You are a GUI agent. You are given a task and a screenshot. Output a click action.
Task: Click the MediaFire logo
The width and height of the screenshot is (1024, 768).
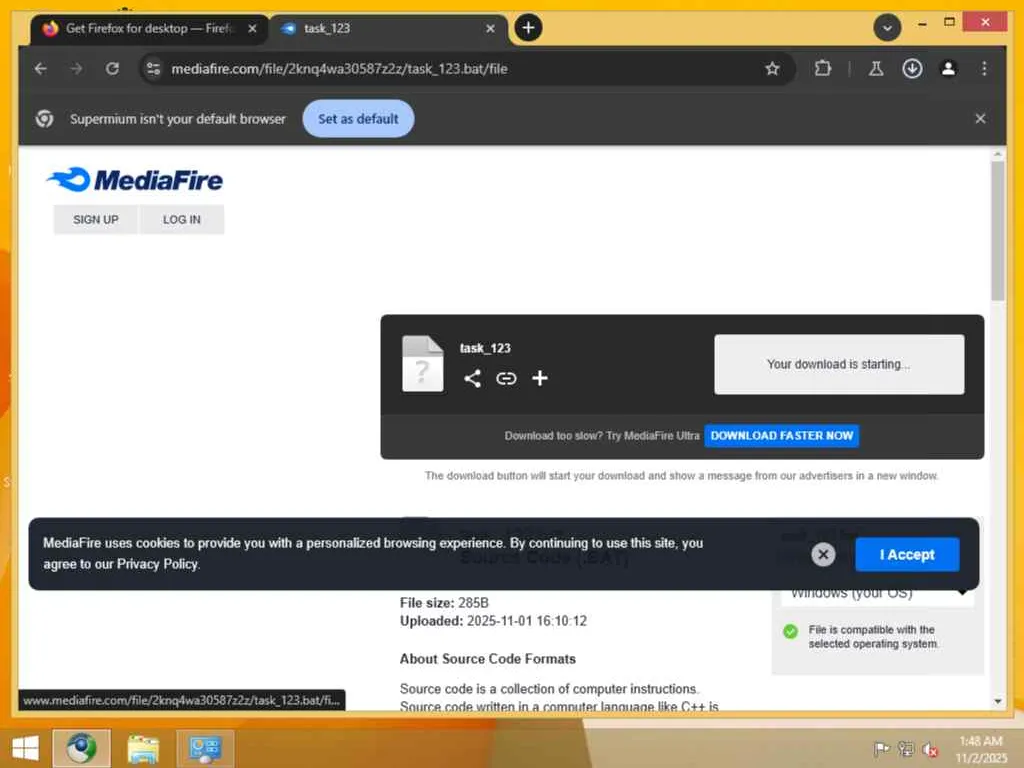coord(135,180)
